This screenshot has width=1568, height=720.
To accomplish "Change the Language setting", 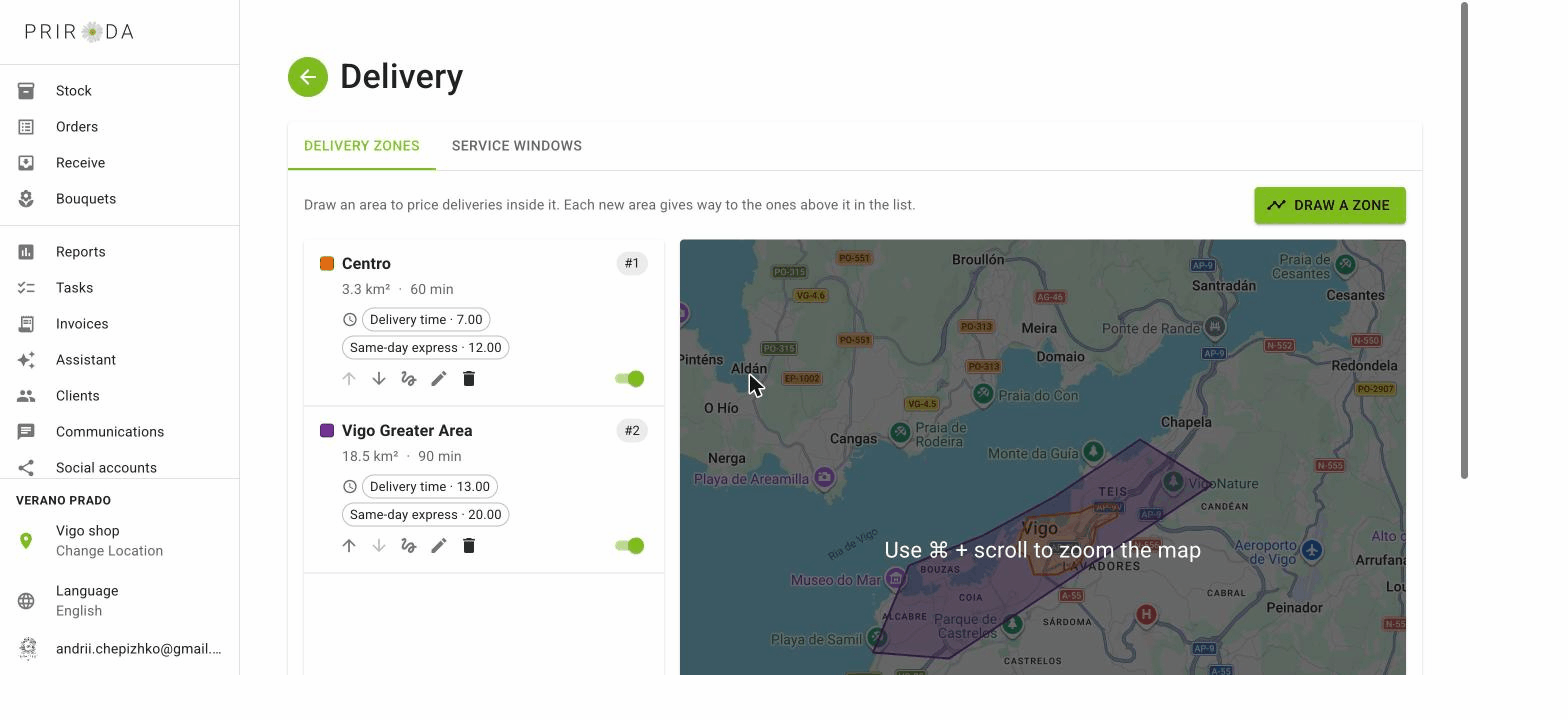I will click(x=119, y=601).
